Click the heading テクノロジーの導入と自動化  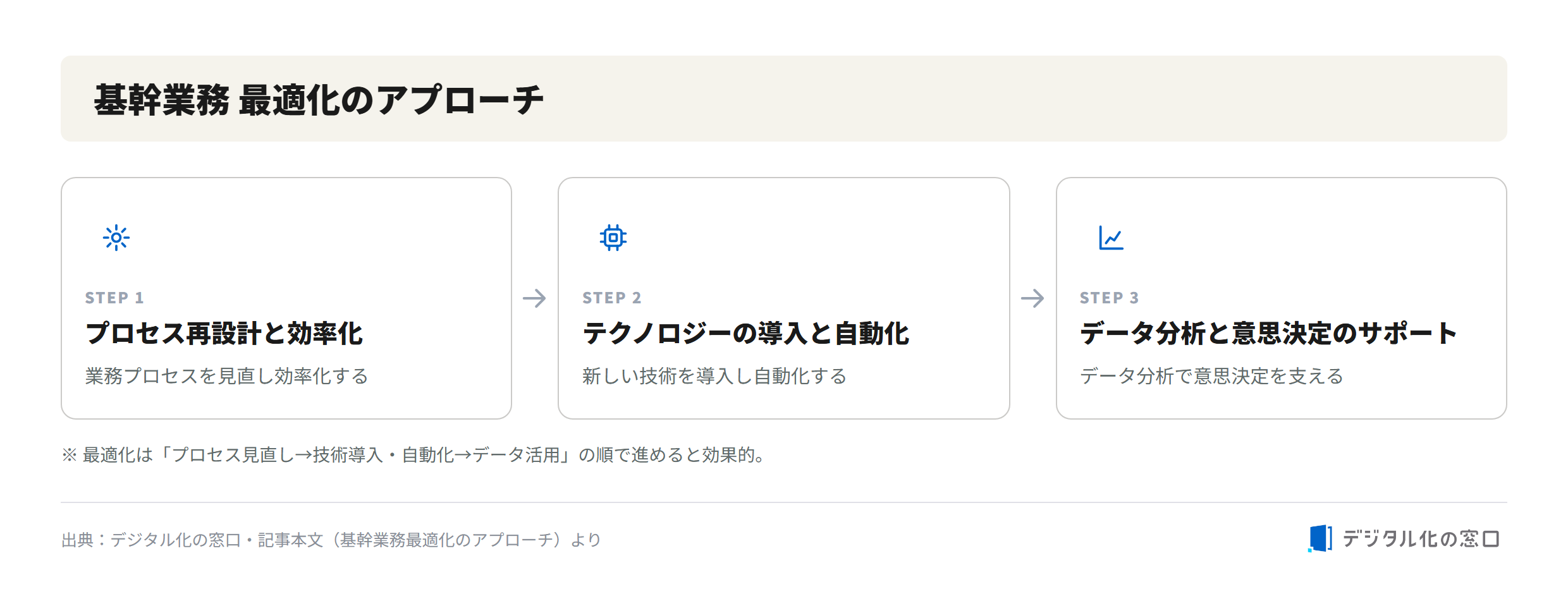(x=745, y=333)
